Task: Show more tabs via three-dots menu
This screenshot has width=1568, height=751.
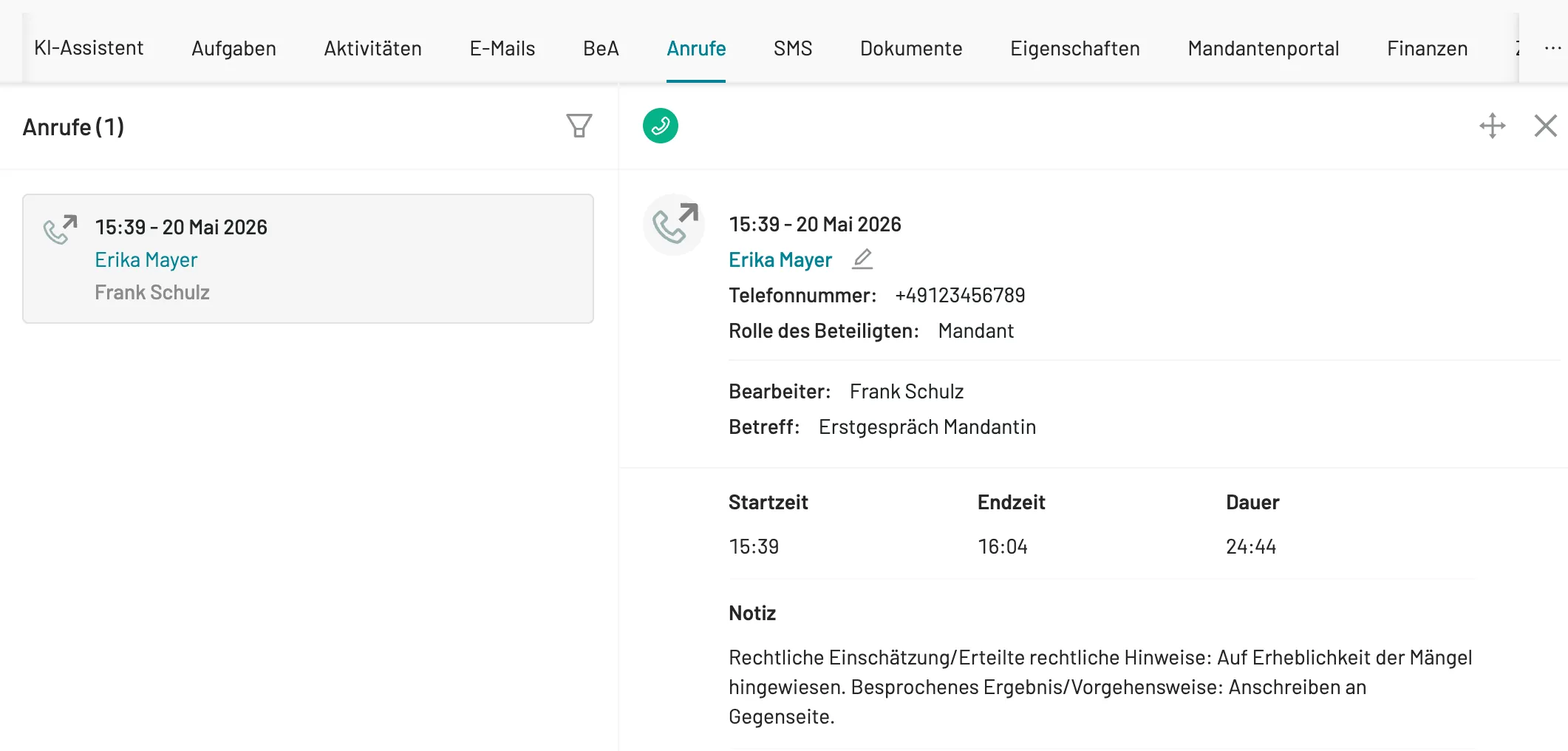Action: (x=1552, y=48)
